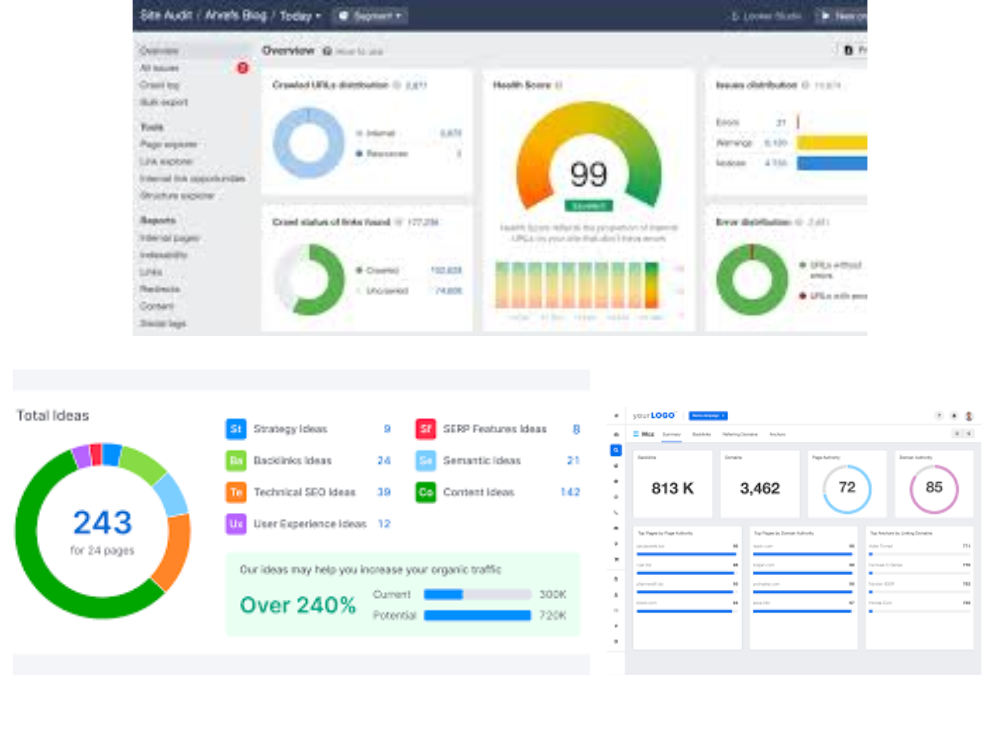Click the New crawl button
1000x750 pixels.
point(842,16)
